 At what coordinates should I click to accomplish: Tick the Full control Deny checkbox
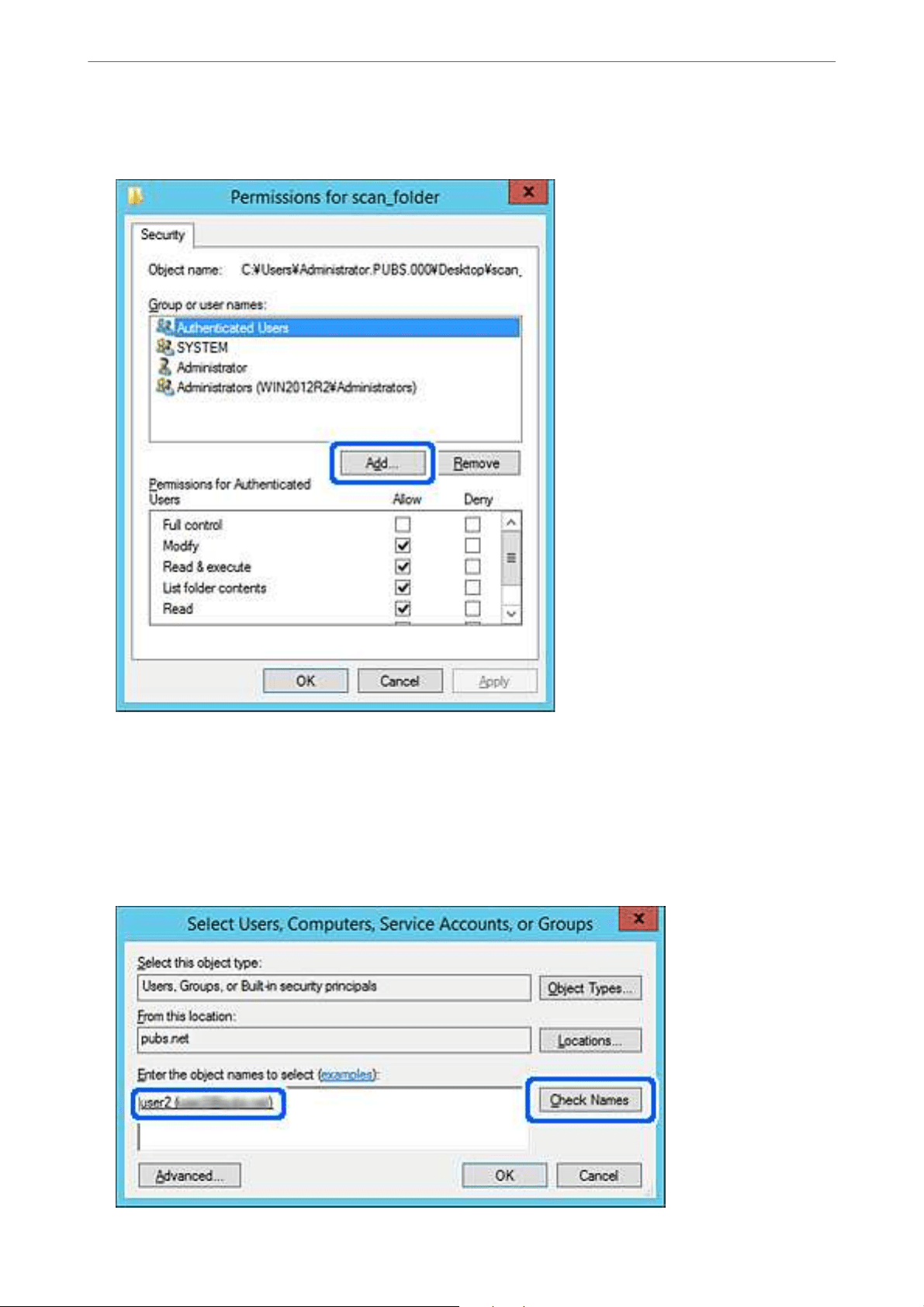[472, 524]
